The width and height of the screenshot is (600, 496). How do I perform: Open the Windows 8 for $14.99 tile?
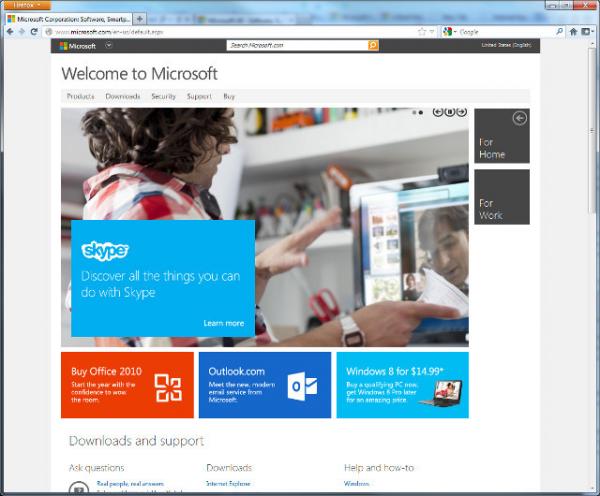(403, 385)
